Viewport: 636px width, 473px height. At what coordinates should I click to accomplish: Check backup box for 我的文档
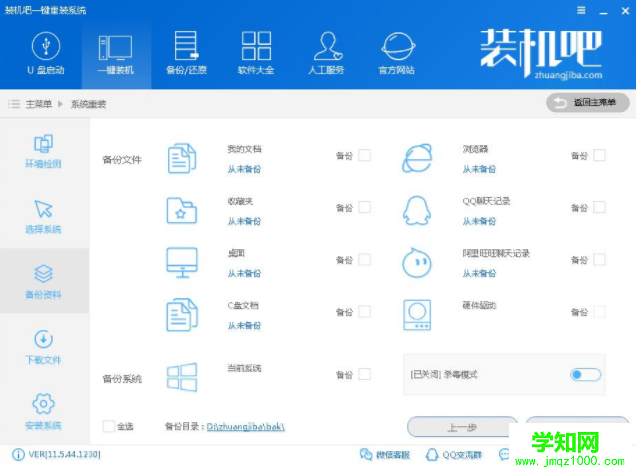click(364, 155)
